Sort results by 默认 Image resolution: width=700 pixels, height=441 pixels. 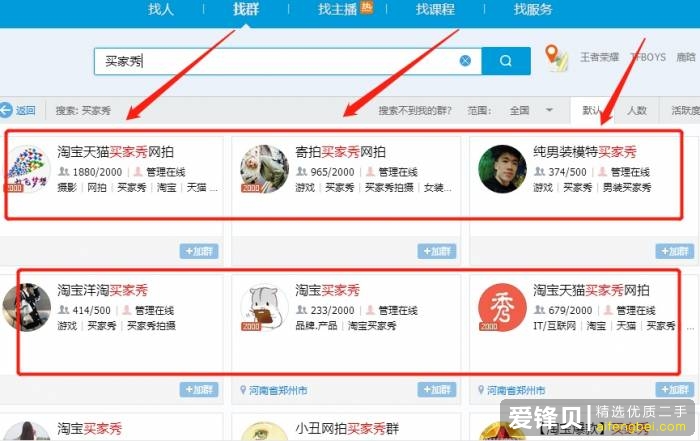click(x=592, y=110)
